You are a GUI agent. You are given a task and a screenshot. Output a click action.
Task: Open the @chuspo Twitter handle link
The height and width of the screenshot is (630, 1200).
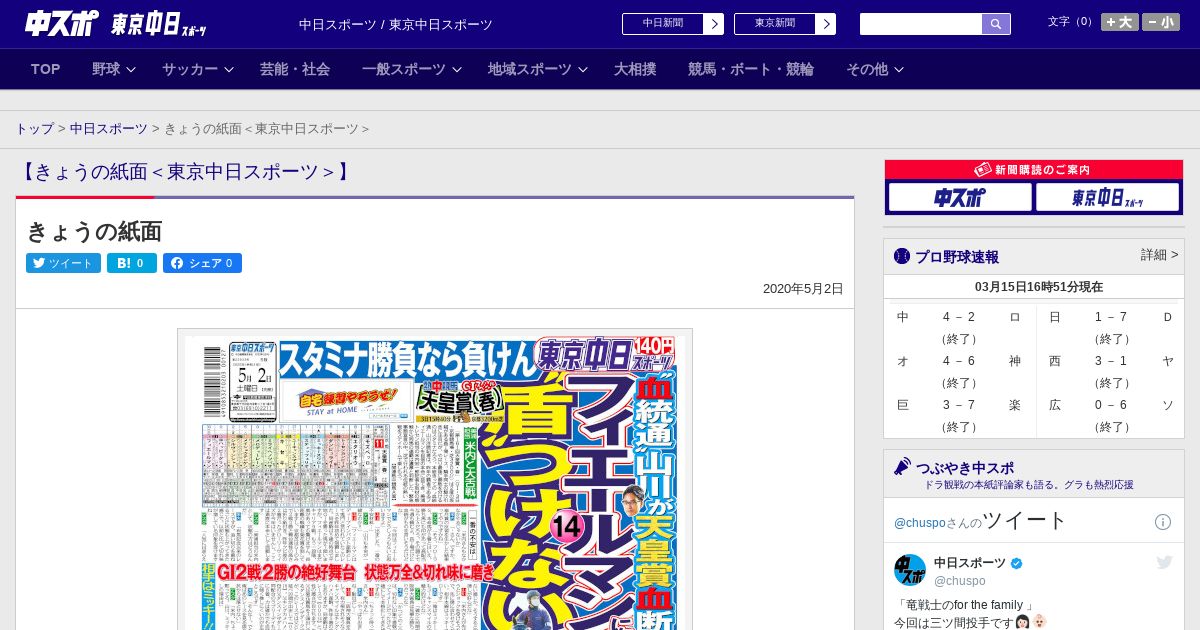(919, 523)
